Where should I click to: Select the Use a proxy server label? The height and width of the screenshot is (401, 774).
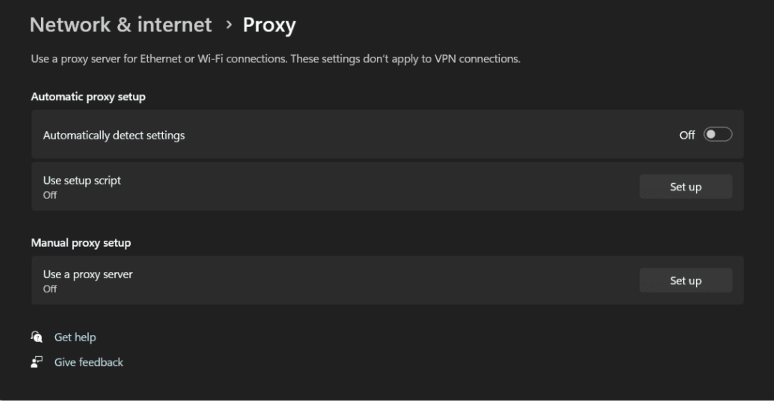point(88,274)
